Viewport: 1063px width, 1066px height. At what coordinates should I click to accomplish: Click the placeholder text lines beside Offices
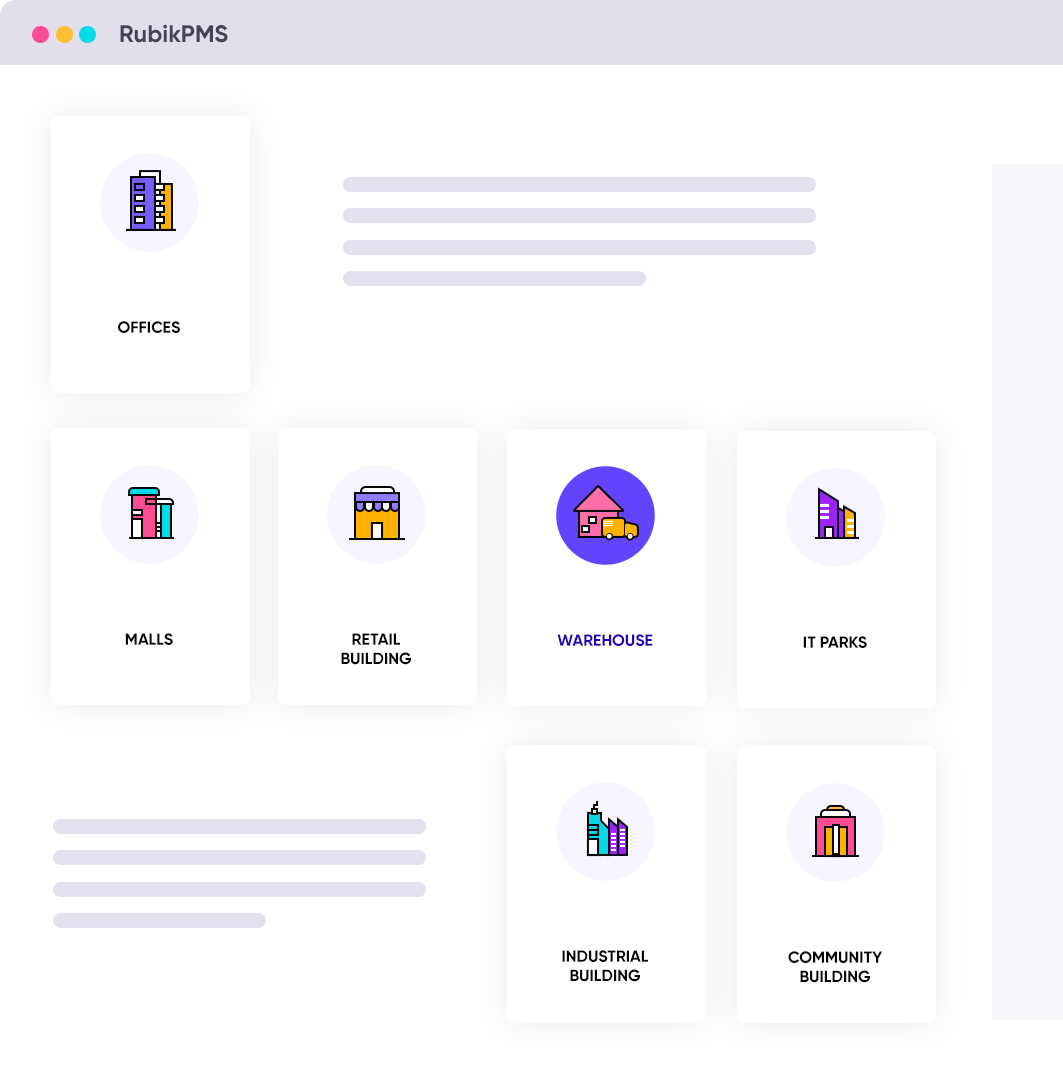tap(579, 231)
